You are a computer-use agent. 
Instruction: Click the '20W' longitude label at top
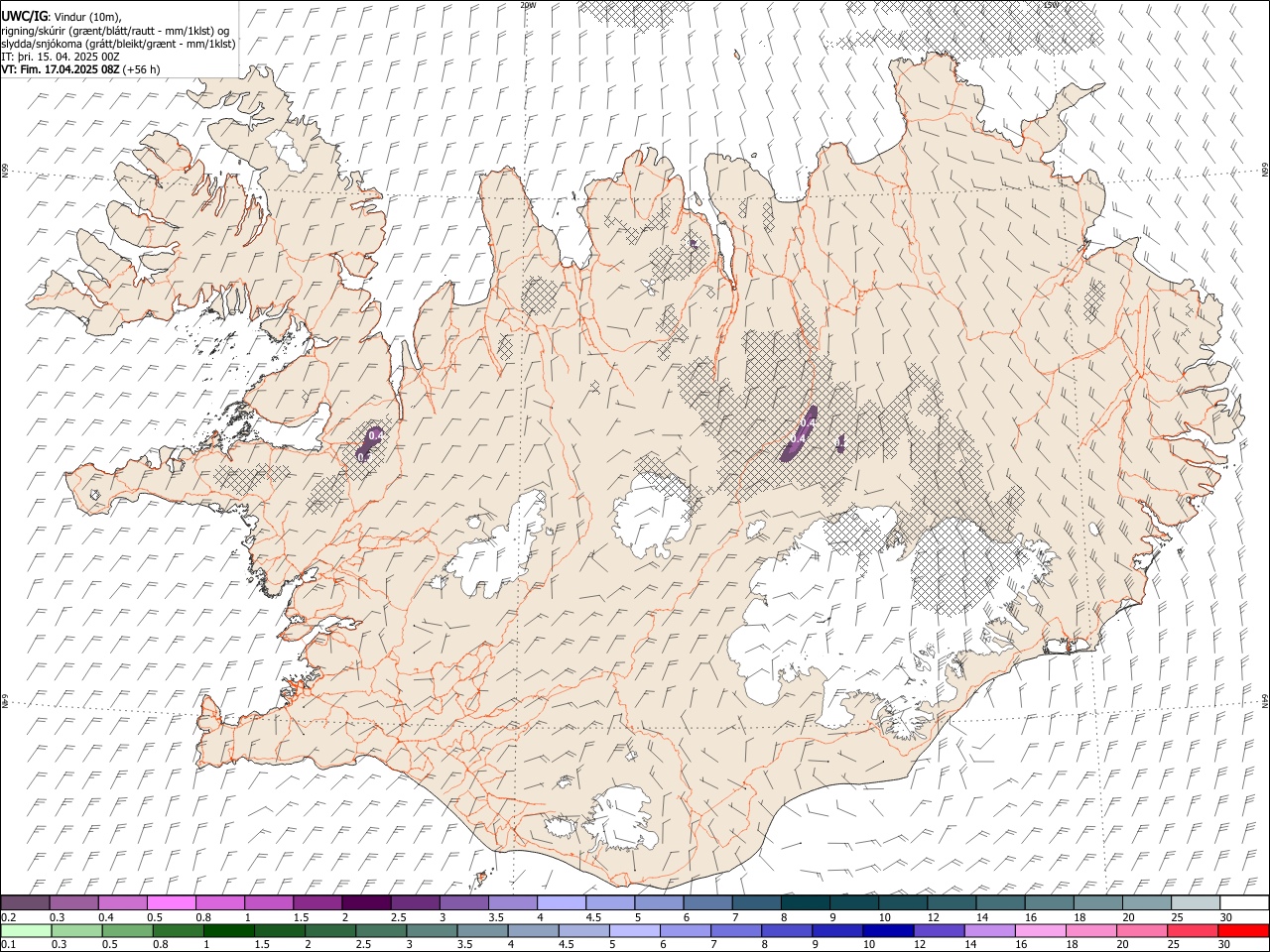click(528, 5)
